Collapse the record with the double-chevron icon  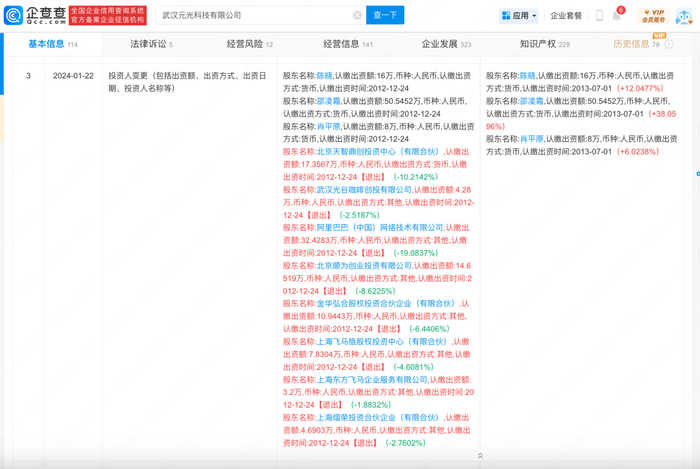[x=480, y=455]
